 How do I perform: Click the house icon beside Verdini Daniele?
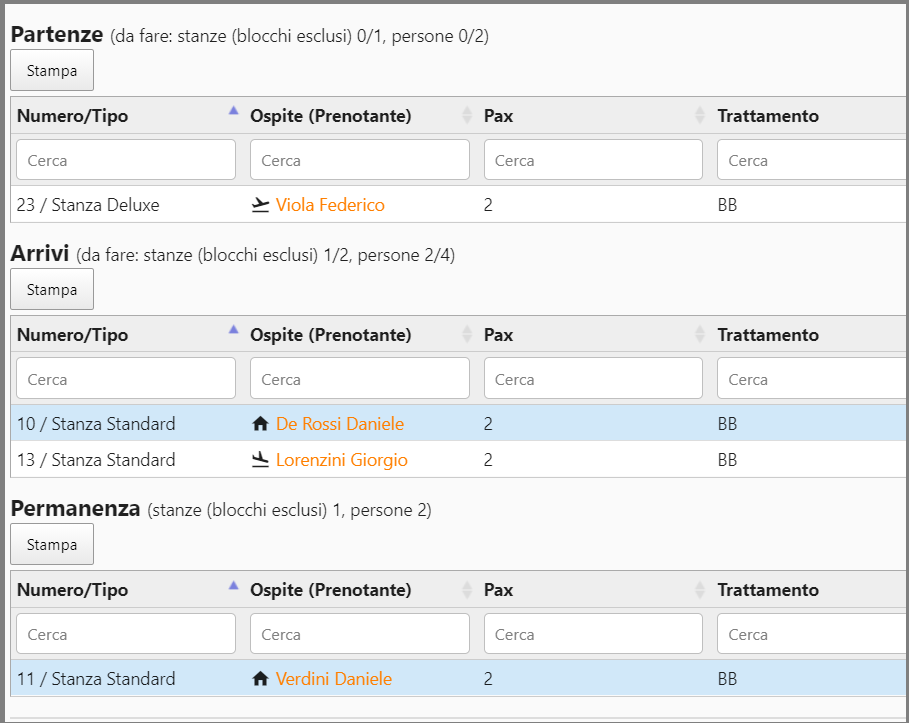click(261, 679)
